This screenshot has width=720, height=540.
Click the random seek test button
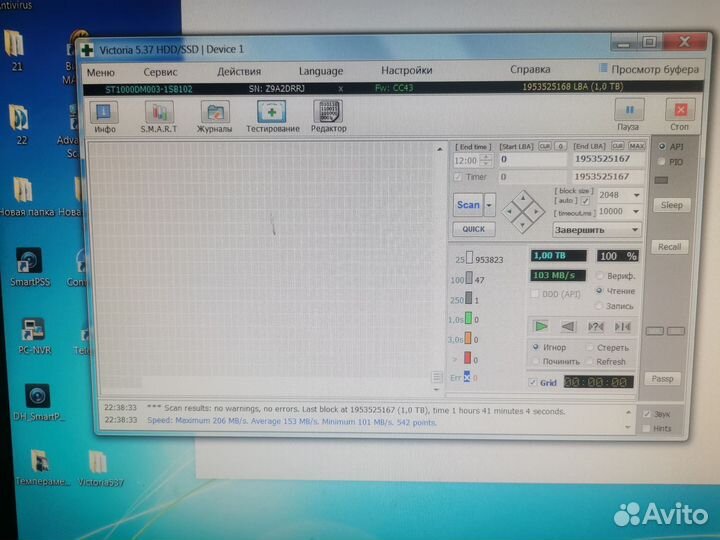(x=596, y=326)
